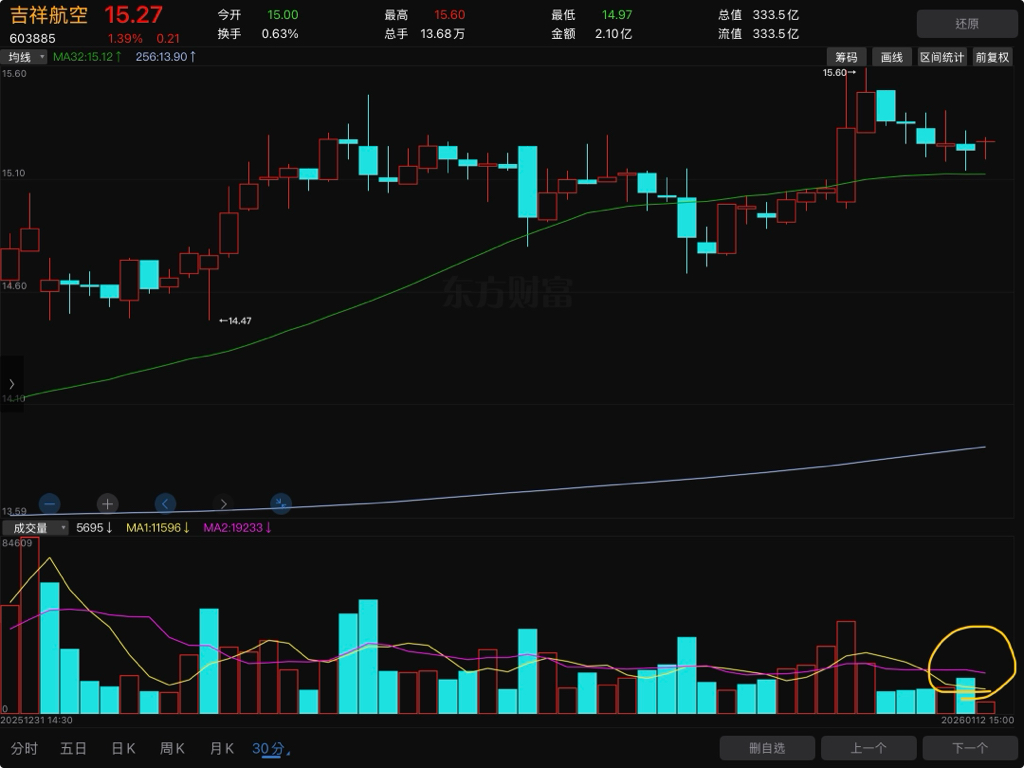
Task: Click the 流值 333.5亿 value
Action: coord(776,34)
